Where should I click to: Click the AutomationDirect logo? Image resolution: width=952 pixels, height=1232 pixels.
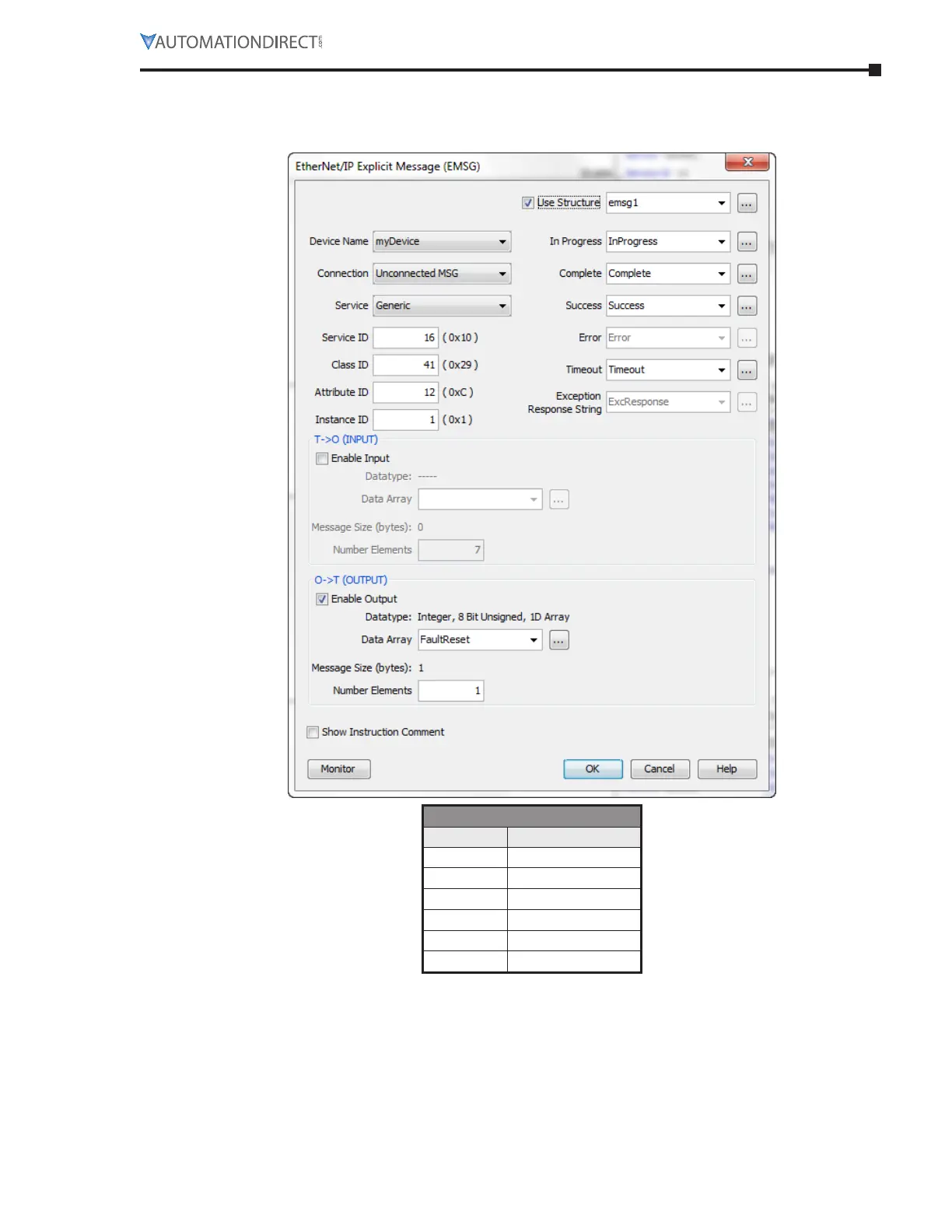(231, 42)
